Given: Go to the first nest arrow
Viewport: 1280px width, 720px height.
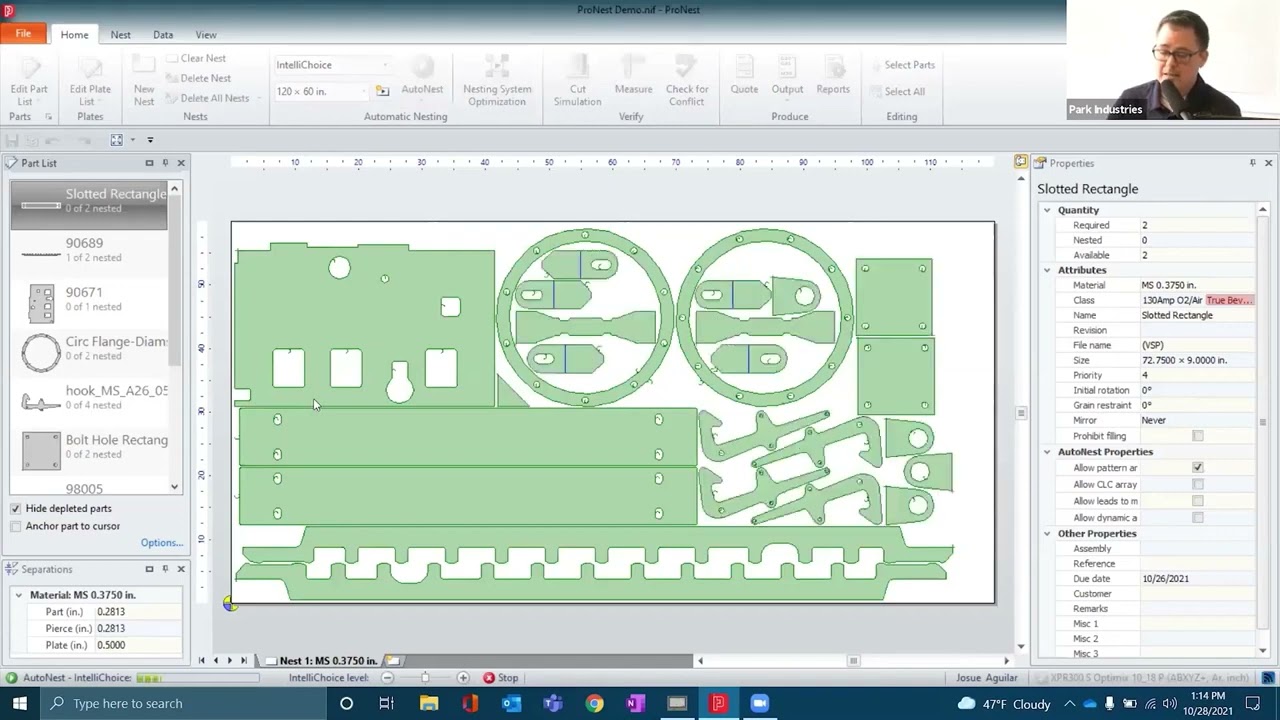Looking at the screenshot, I should pyautogui.click(x=202, y=660).
